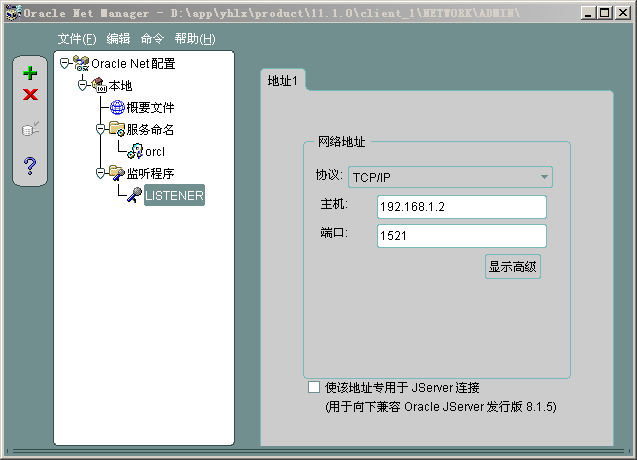The width and height of the screenshot is (637, 460).
Task: Click the orcl service icon
Action: 135,151
